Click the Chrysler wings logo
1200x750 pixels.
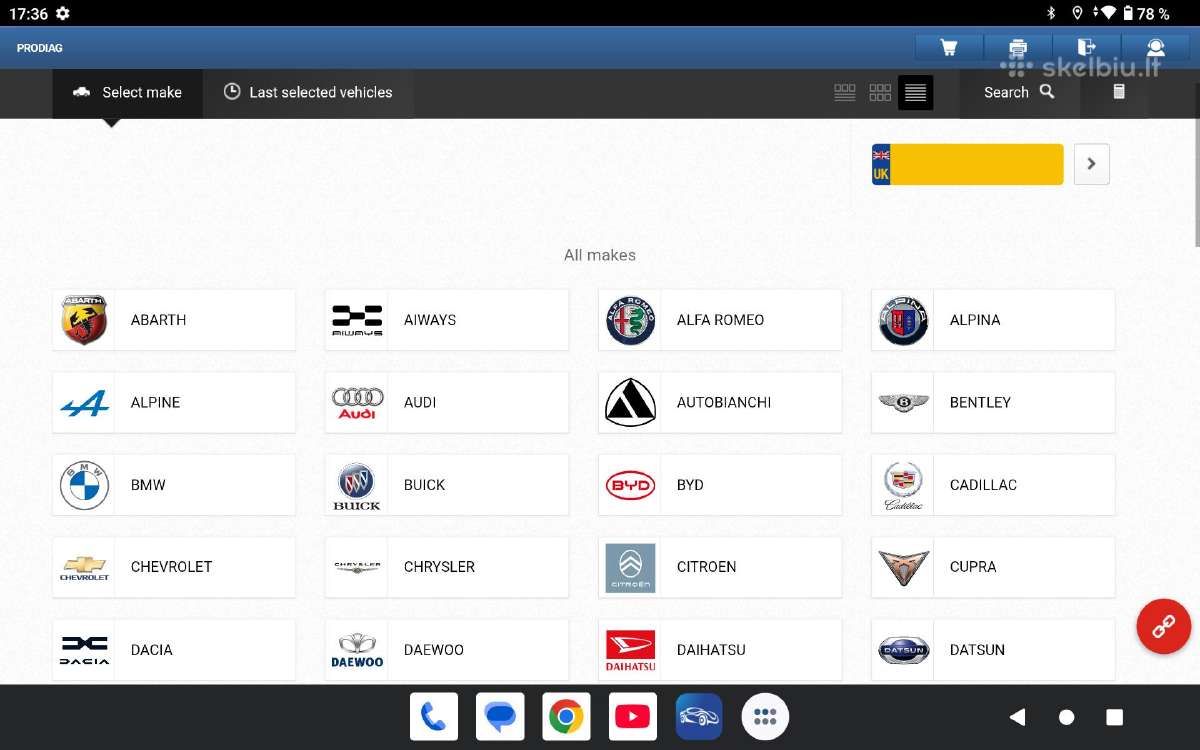(x=357, y=567)
